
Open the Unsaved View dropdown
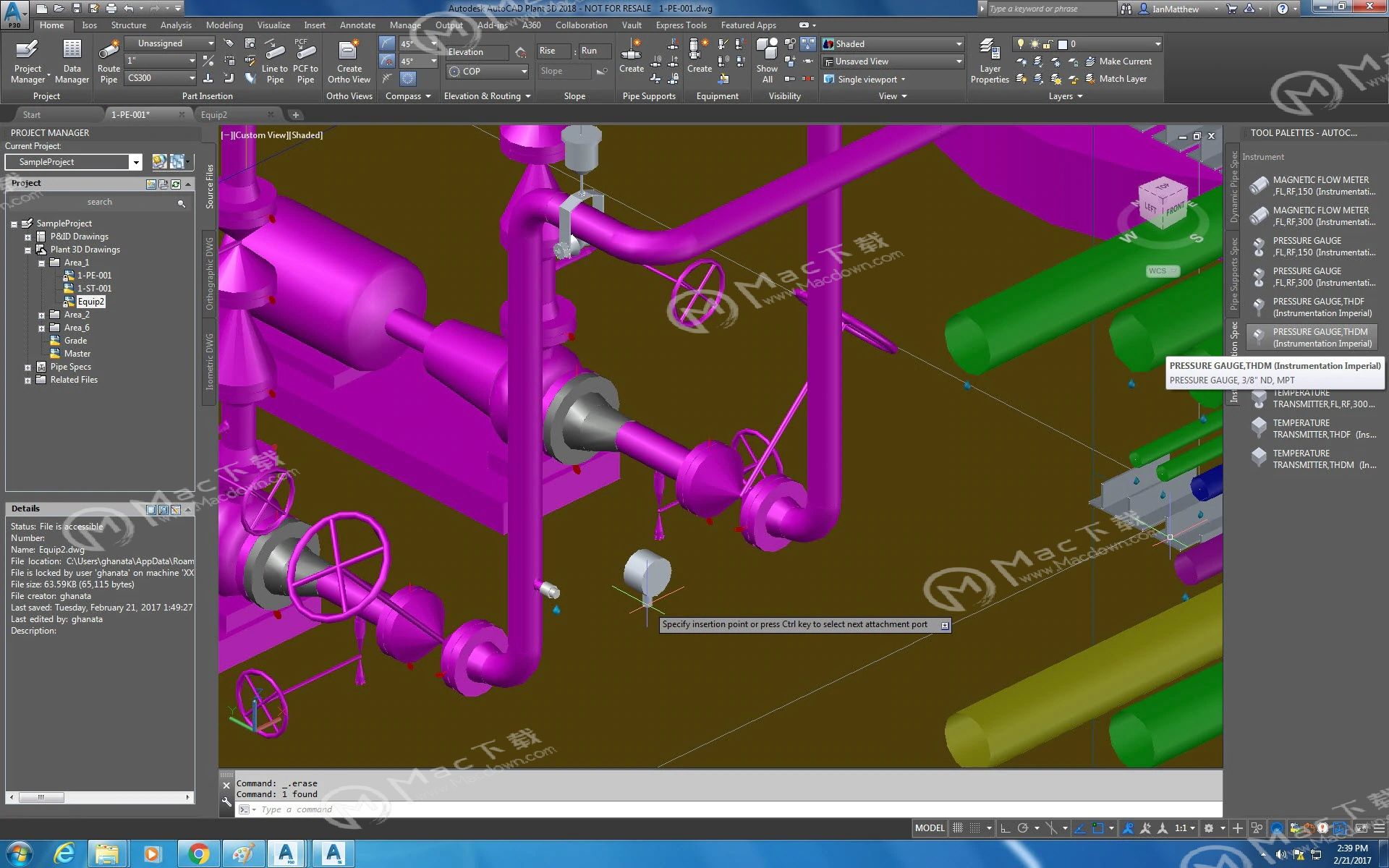click(893, 61)
